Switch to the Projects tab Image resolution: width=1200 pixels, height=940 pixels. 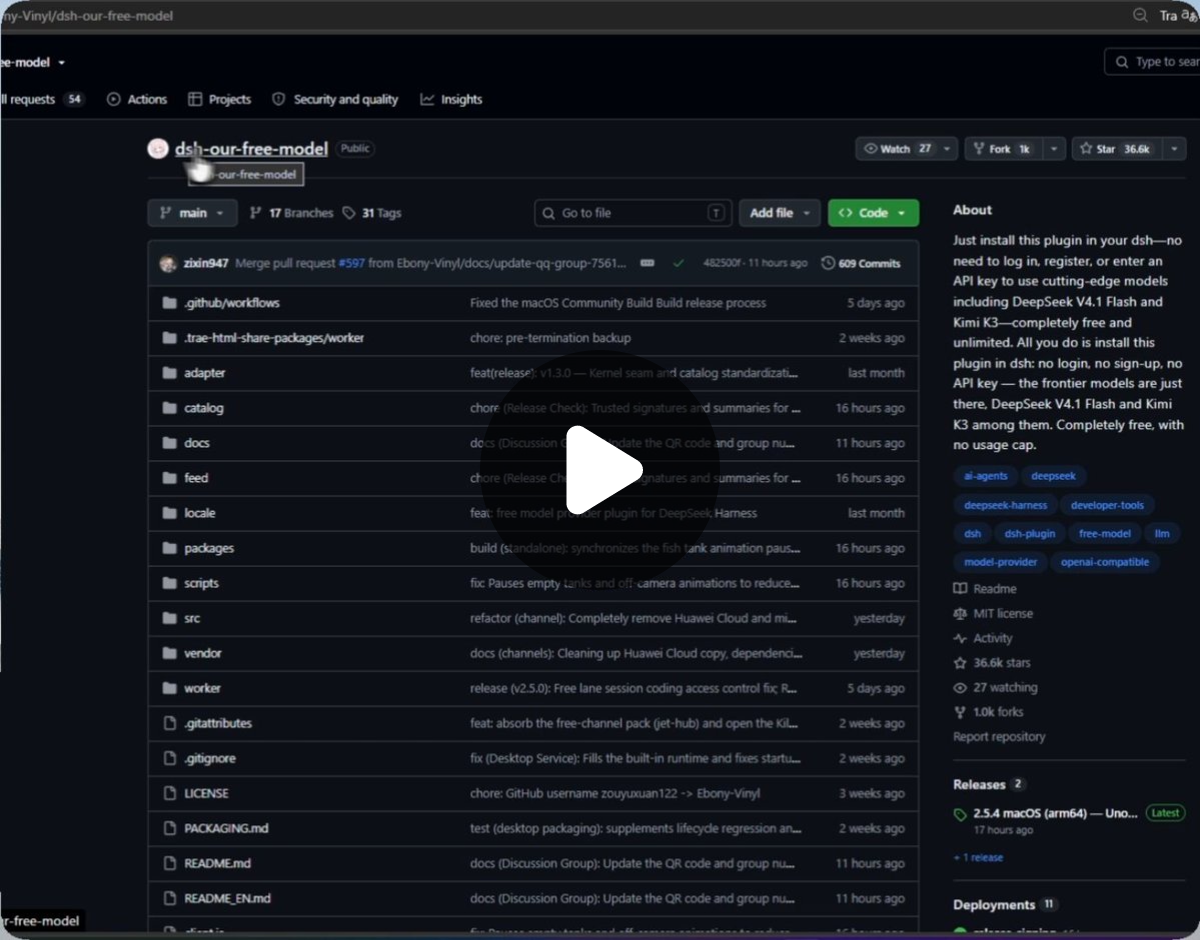(219, 99)
